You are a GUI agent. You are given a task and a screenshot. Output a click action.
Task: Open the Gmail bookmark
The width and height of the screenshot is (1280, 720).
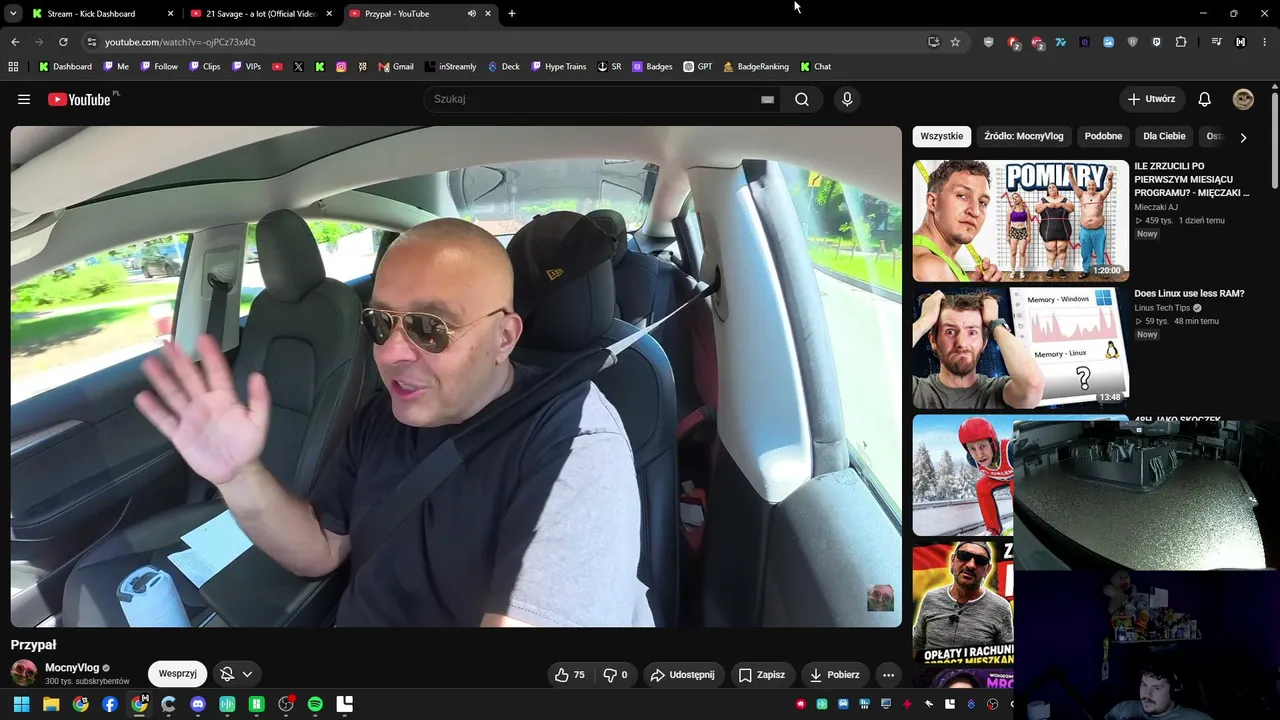(x=396, y=67)
